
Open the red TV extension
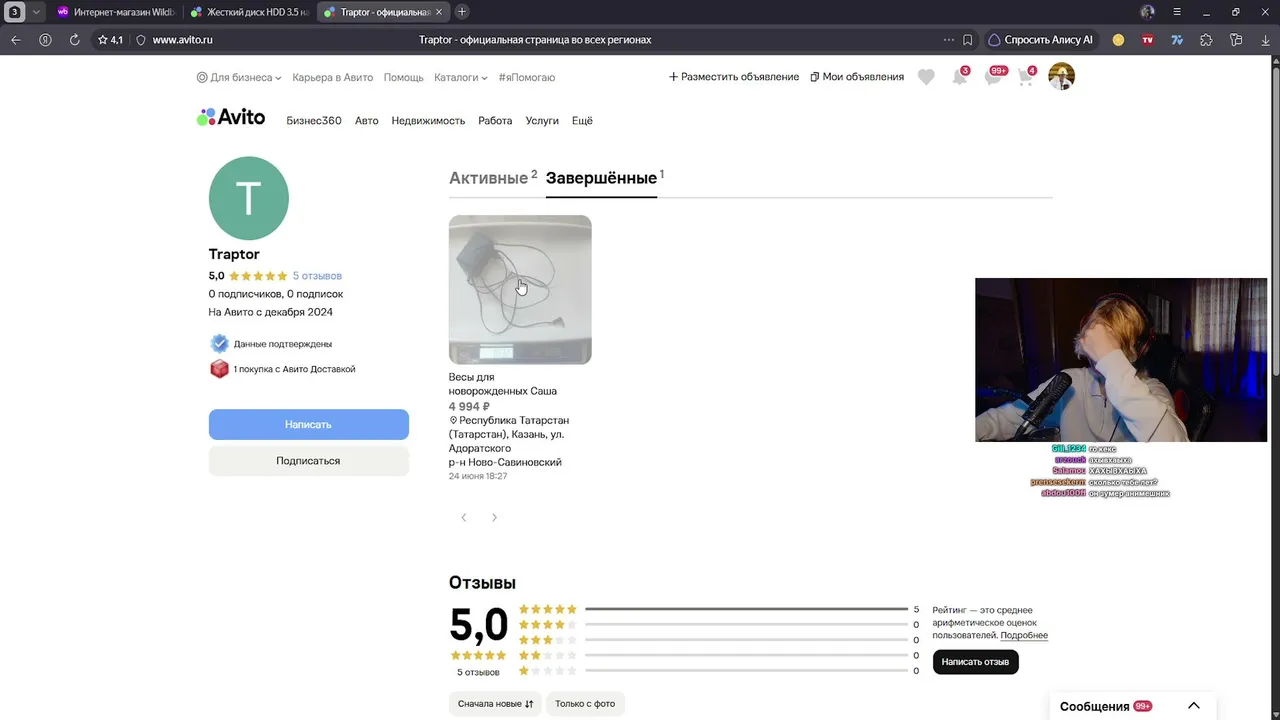[x=1147, y=40]
